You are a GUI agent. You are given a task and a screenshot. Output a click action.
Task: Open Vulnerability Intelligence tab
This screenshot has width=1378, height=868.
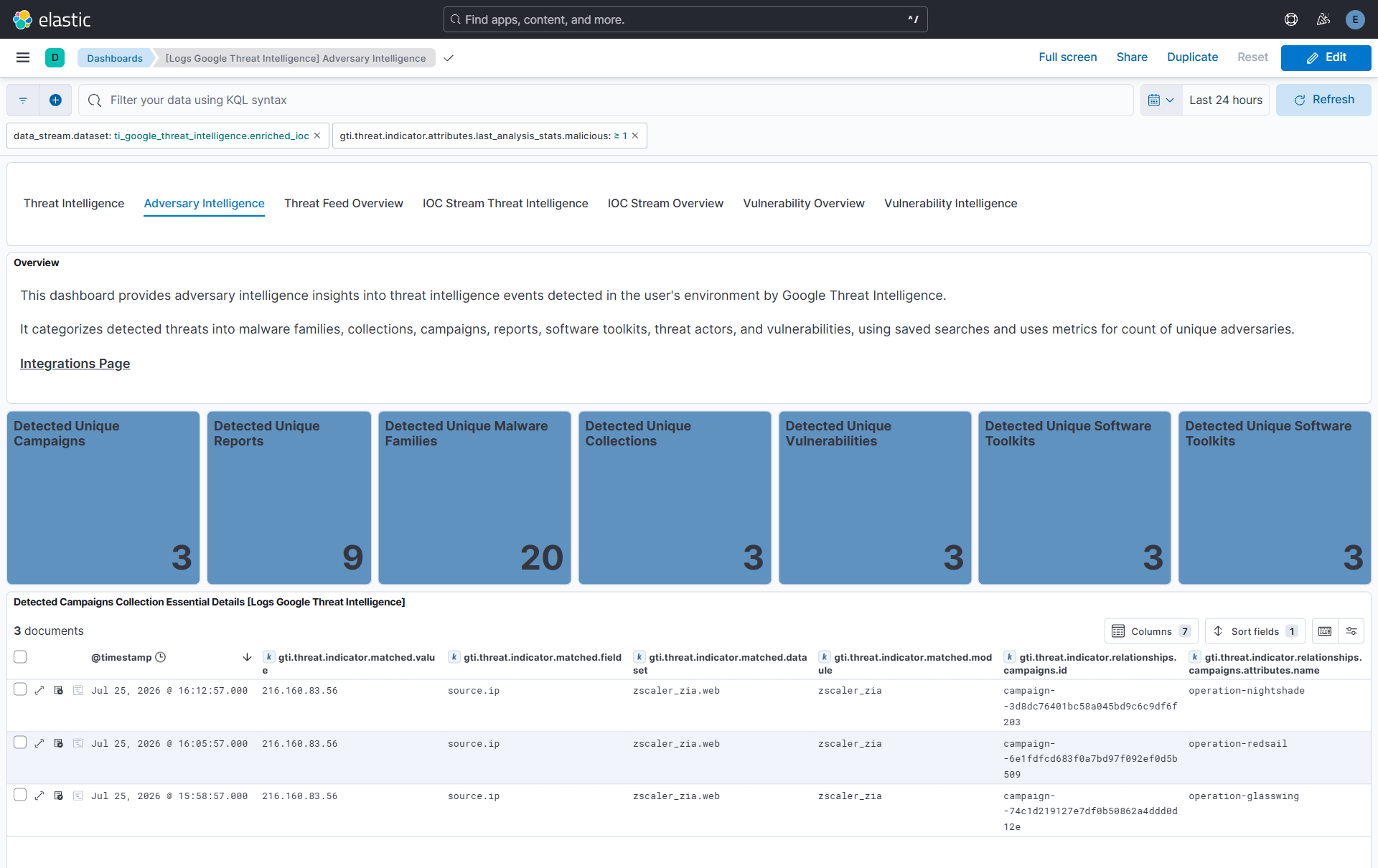pos(950,204)
